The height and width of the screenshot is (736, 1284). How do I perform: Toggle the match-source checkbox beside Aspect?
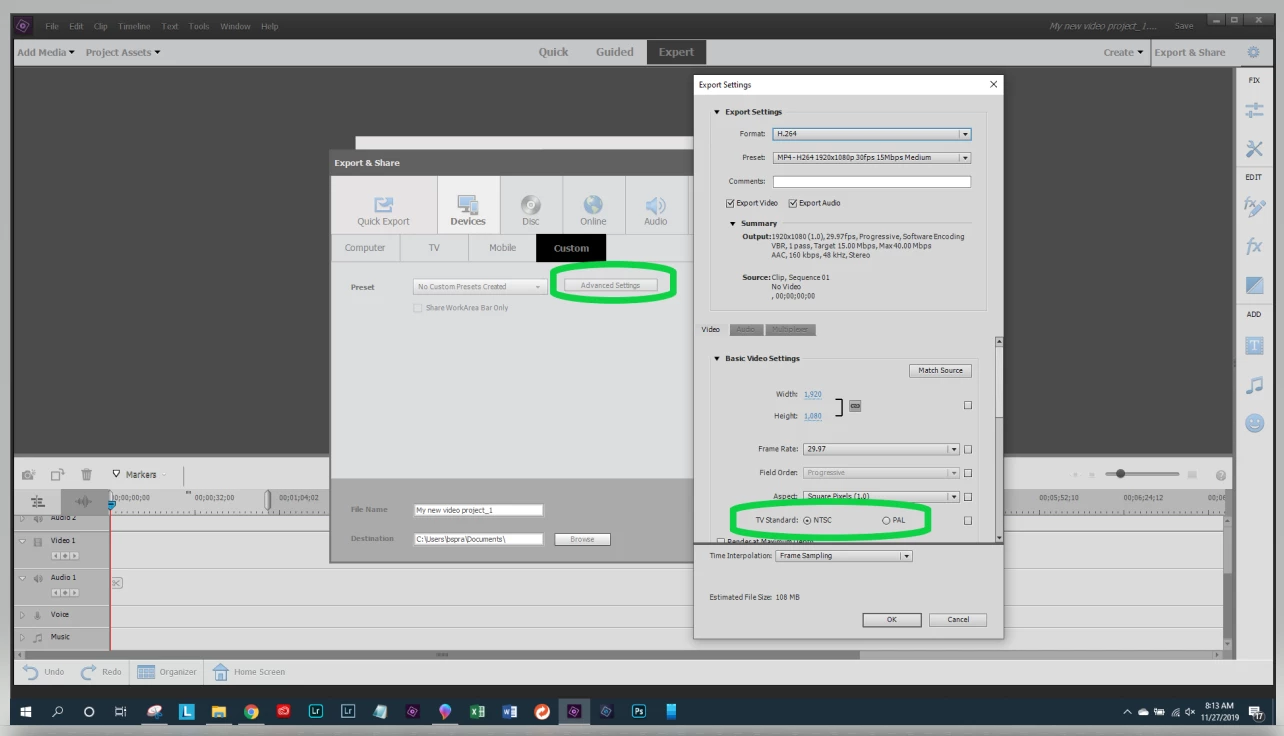click(968, 497)
